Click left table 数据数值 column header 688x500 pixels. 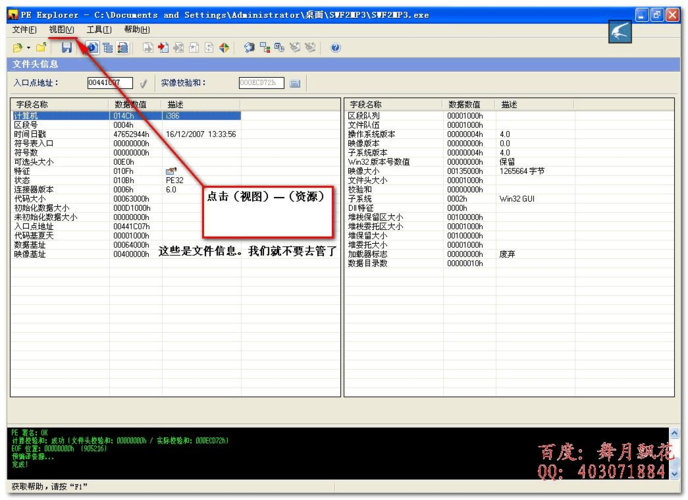point(135,104)
